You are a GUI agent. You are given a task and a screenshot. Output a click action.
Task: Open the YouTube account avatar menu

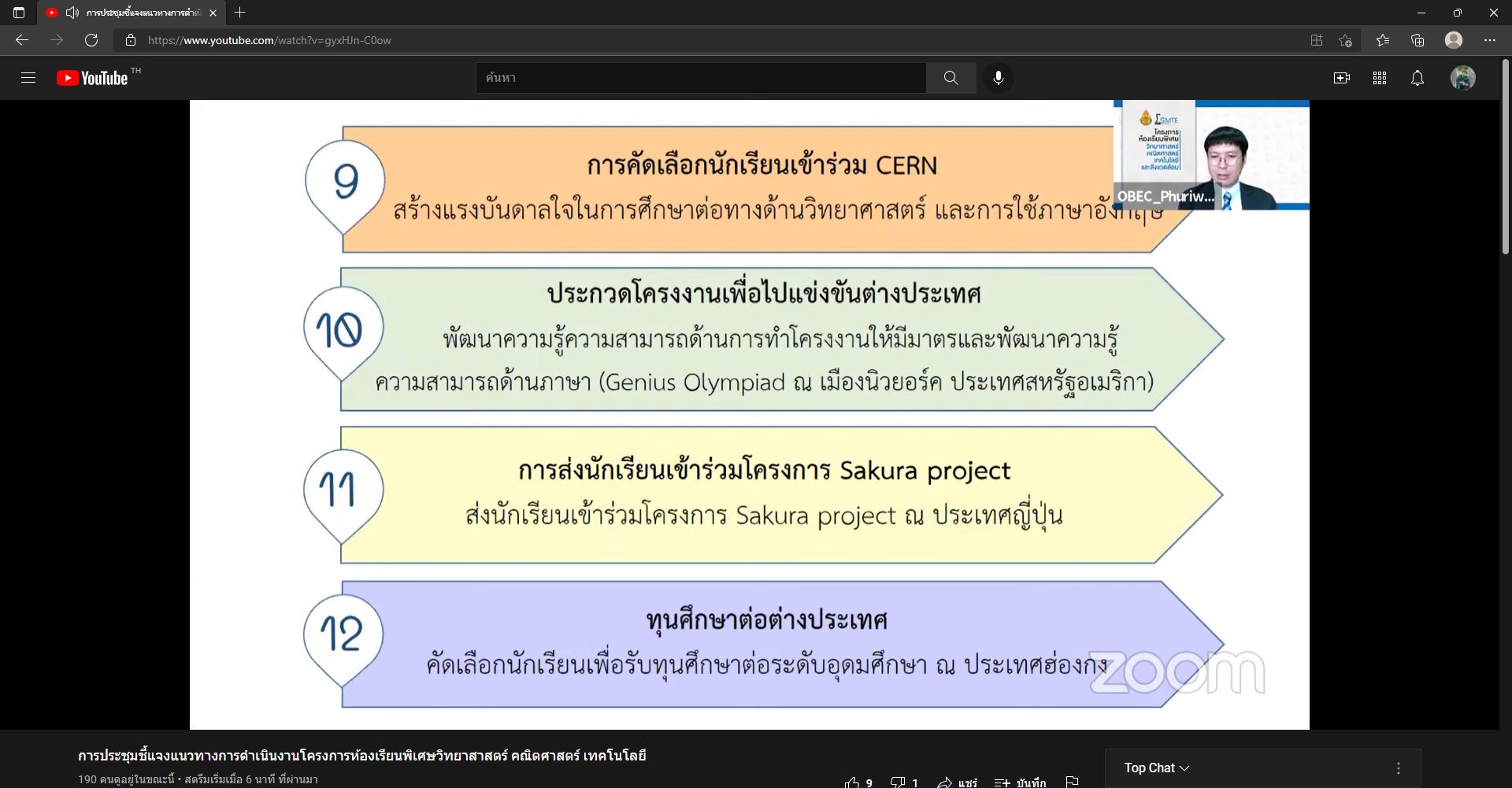1463,78
